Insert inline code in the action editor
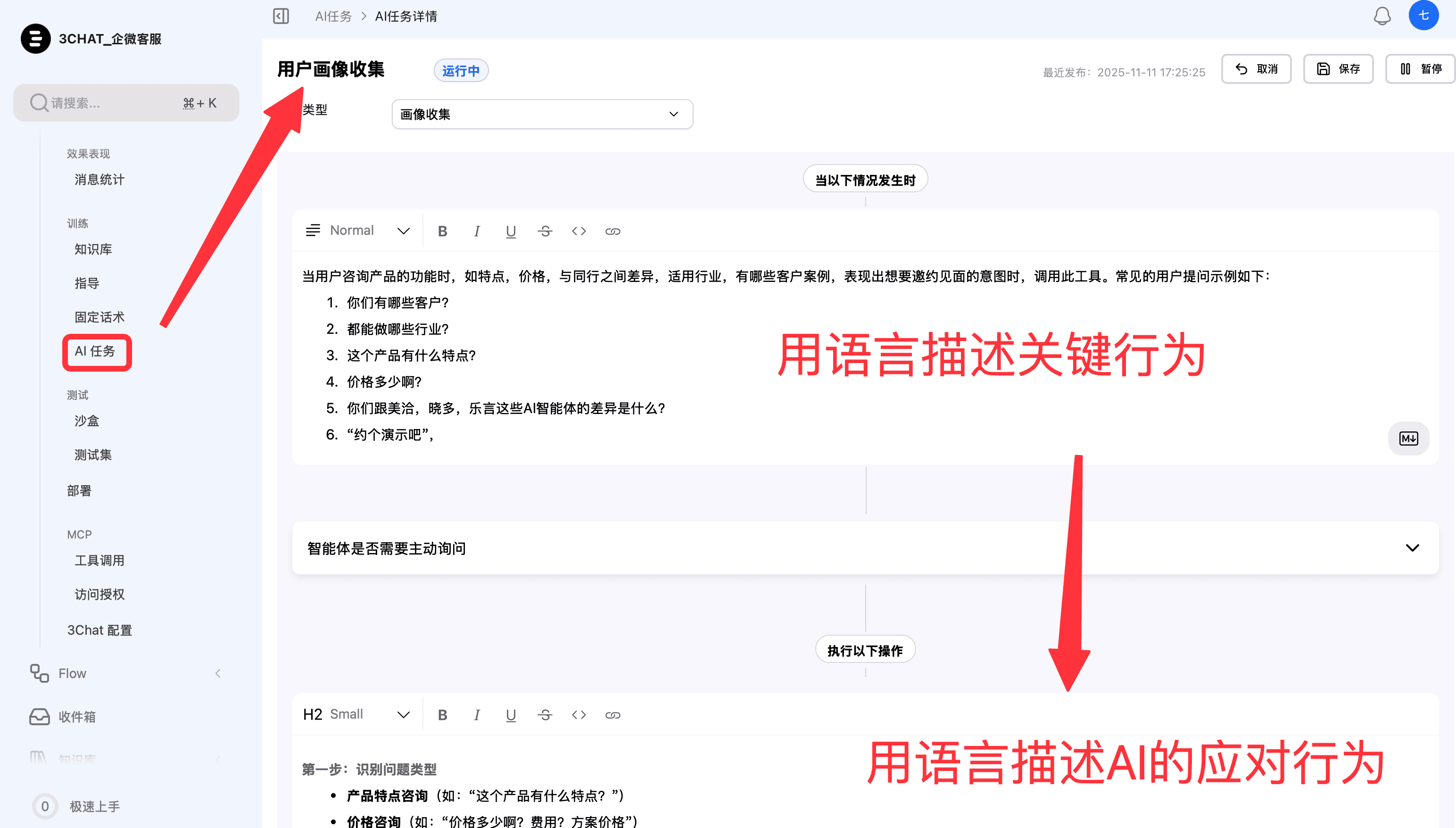 579,715
